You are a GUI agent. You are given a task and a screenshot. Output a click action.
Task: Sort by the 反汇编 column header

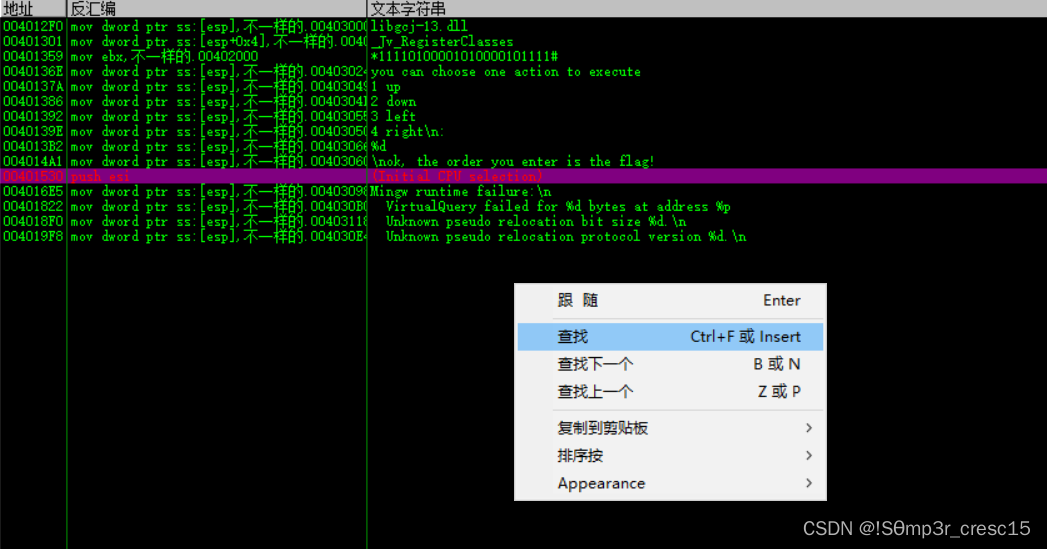click(x=217, y=9)
